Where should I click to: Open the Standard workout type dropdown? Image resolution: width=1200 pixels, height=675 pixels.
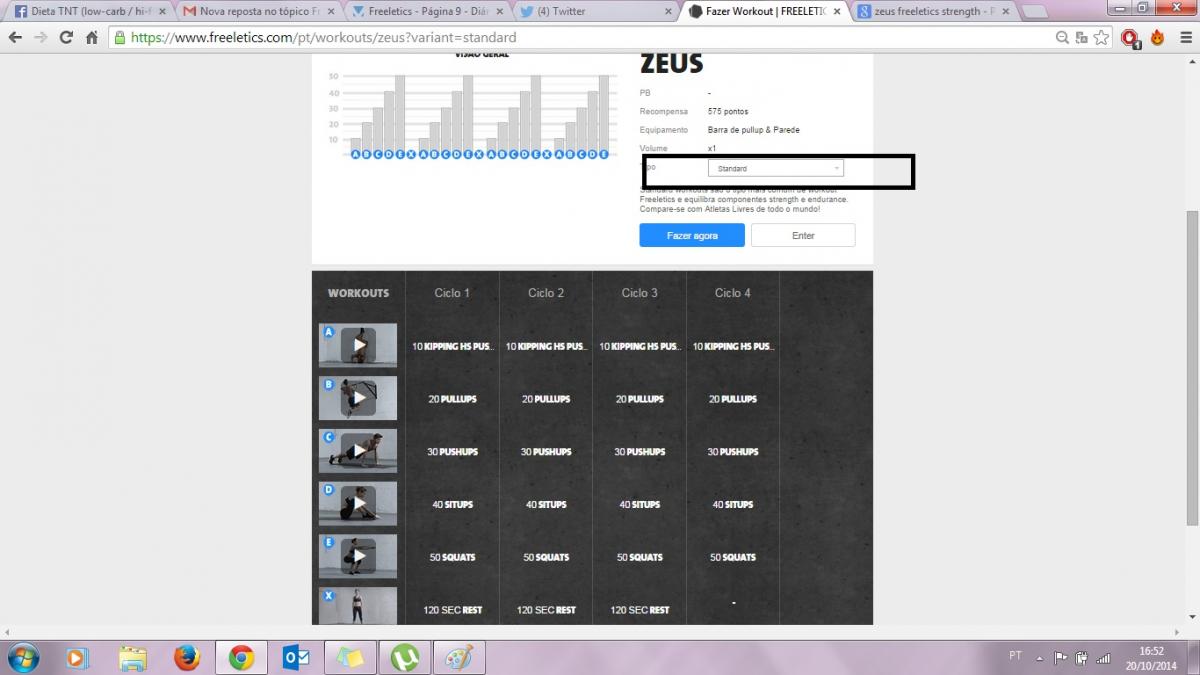(775, 168)
